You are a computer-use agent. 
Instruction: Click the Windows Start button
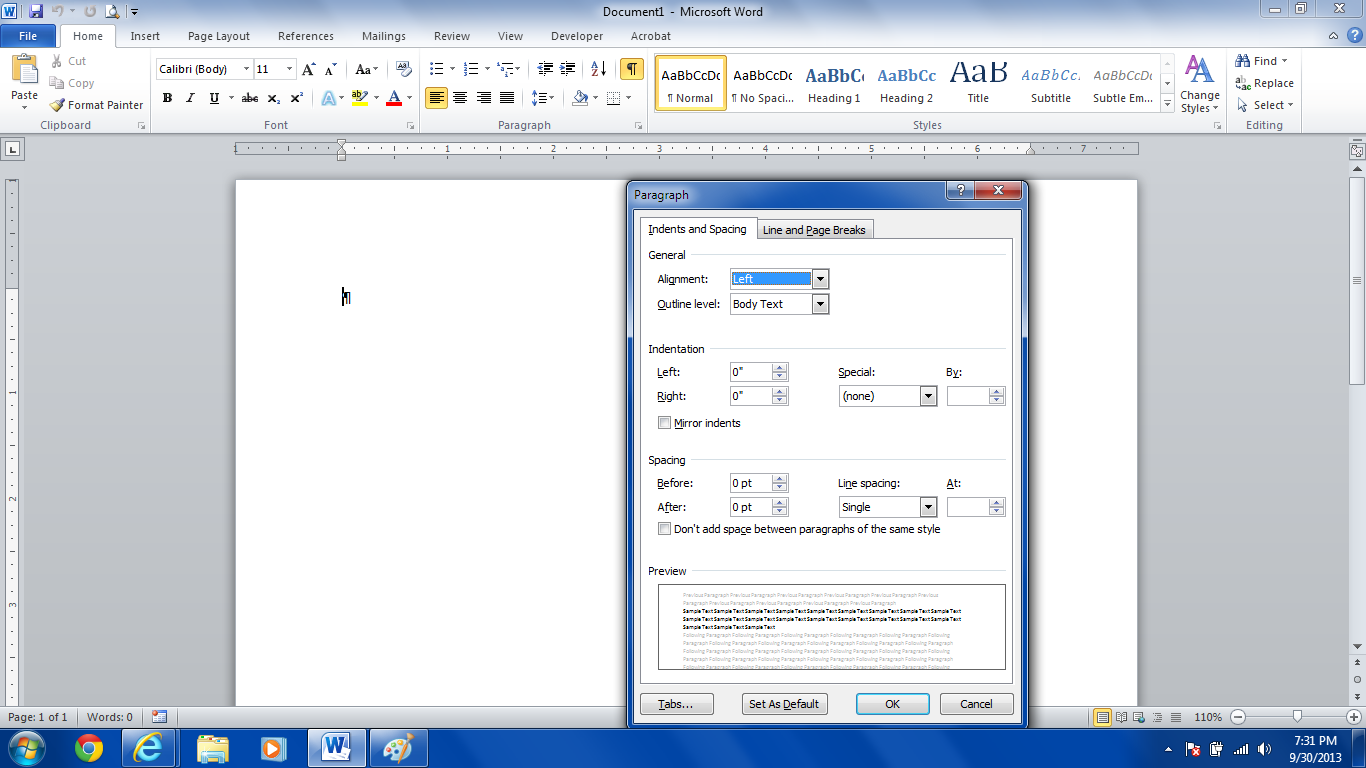25,748
